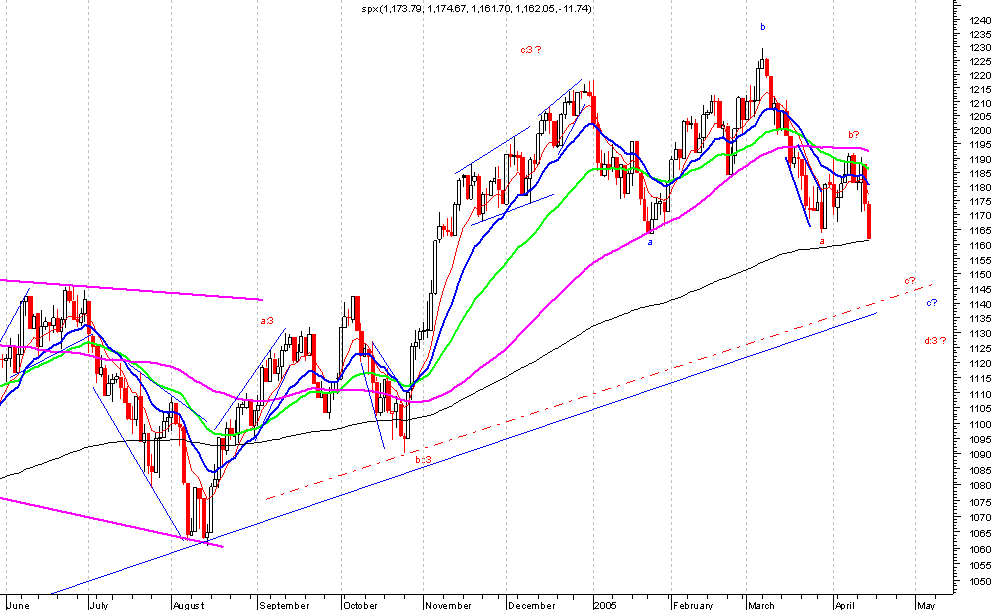The width and height of the screenshot is (994, 610).
Task: Select the 1200 price axis value
Action: [980, 131]
